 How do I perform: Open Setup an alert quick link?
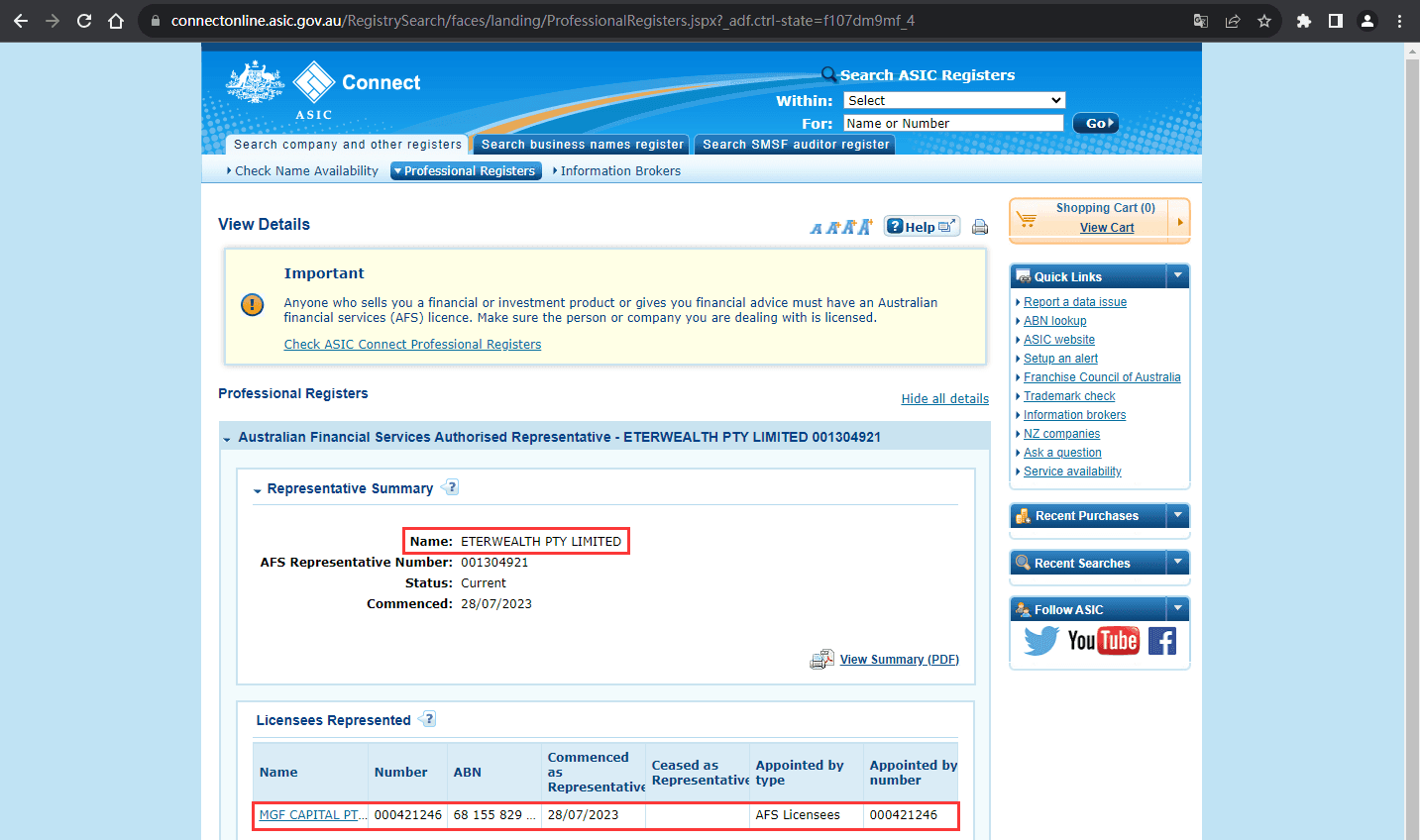point(1060,359)
